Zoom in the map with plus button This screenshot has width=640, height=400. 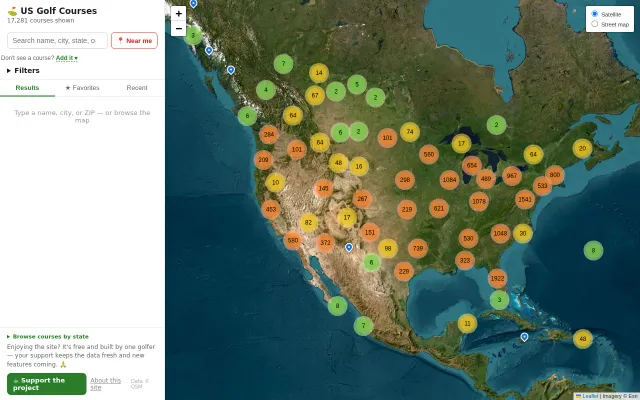(x=178, y=13)
